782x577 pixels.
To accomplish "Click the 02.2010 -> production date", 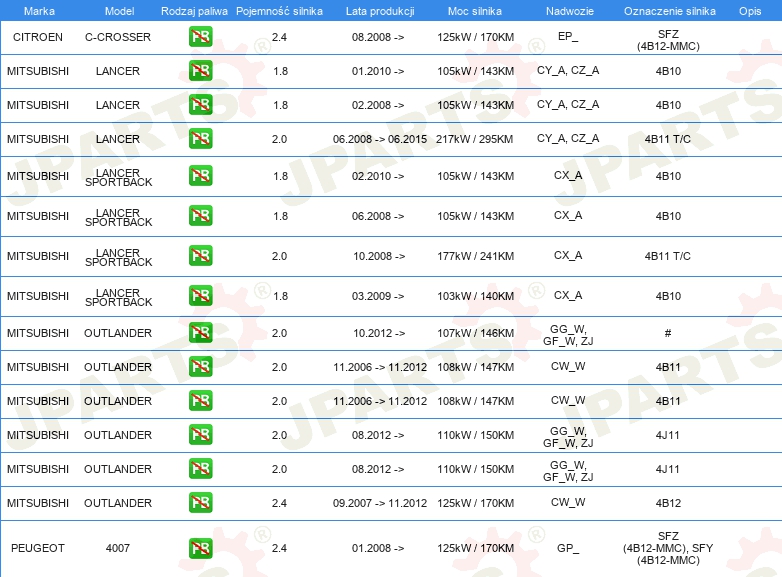I will pos(378,176).
